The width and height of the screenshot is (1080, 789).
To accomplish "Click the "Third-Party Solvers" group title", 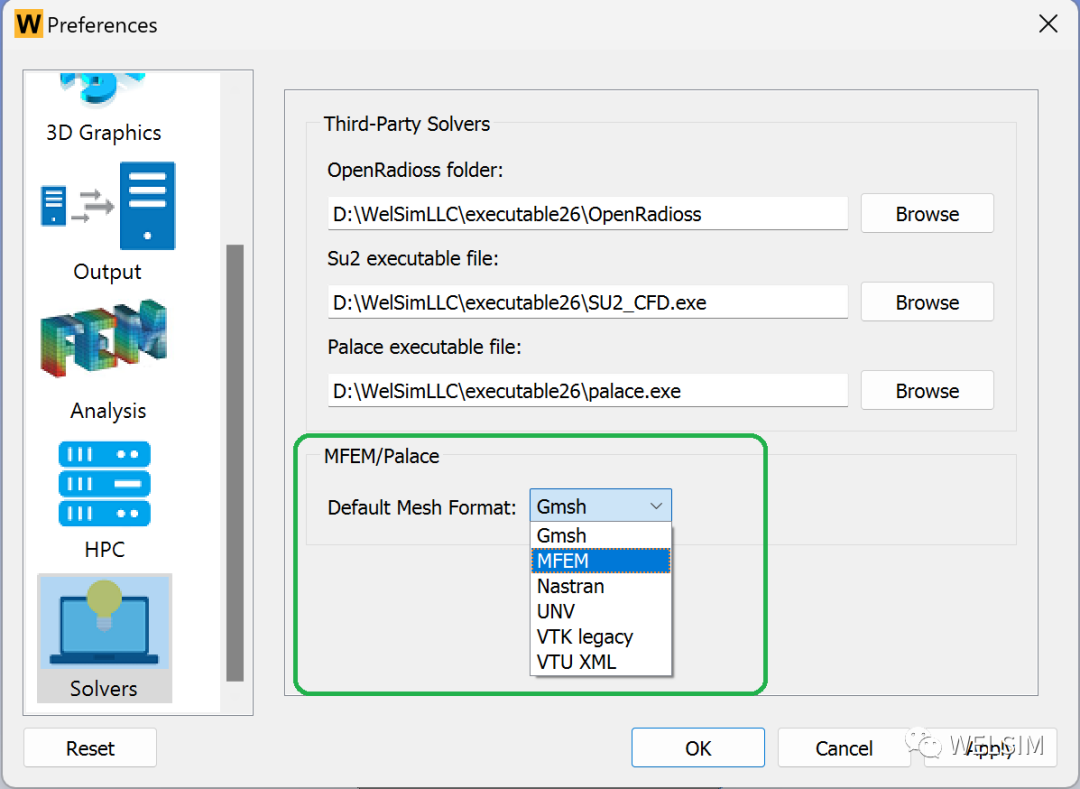I will [x=406, y=124].
